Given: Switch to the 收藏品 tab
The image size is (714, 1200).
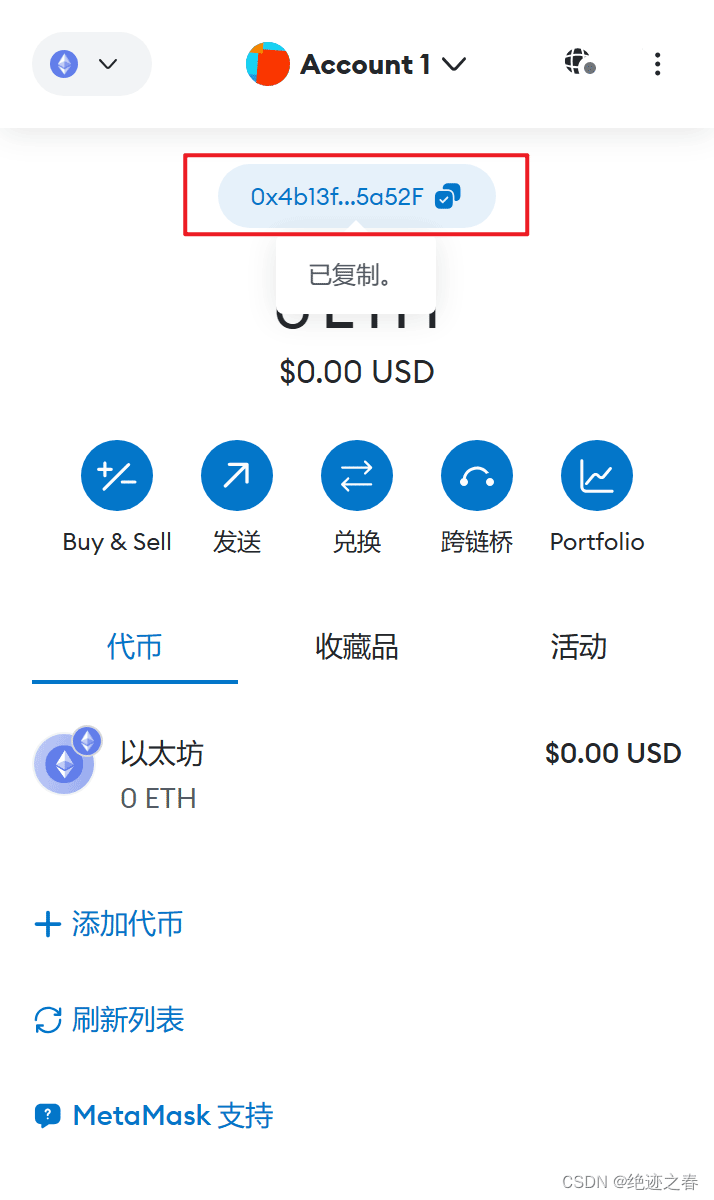Looking at the screenshot, I should (x=357, y=647).
